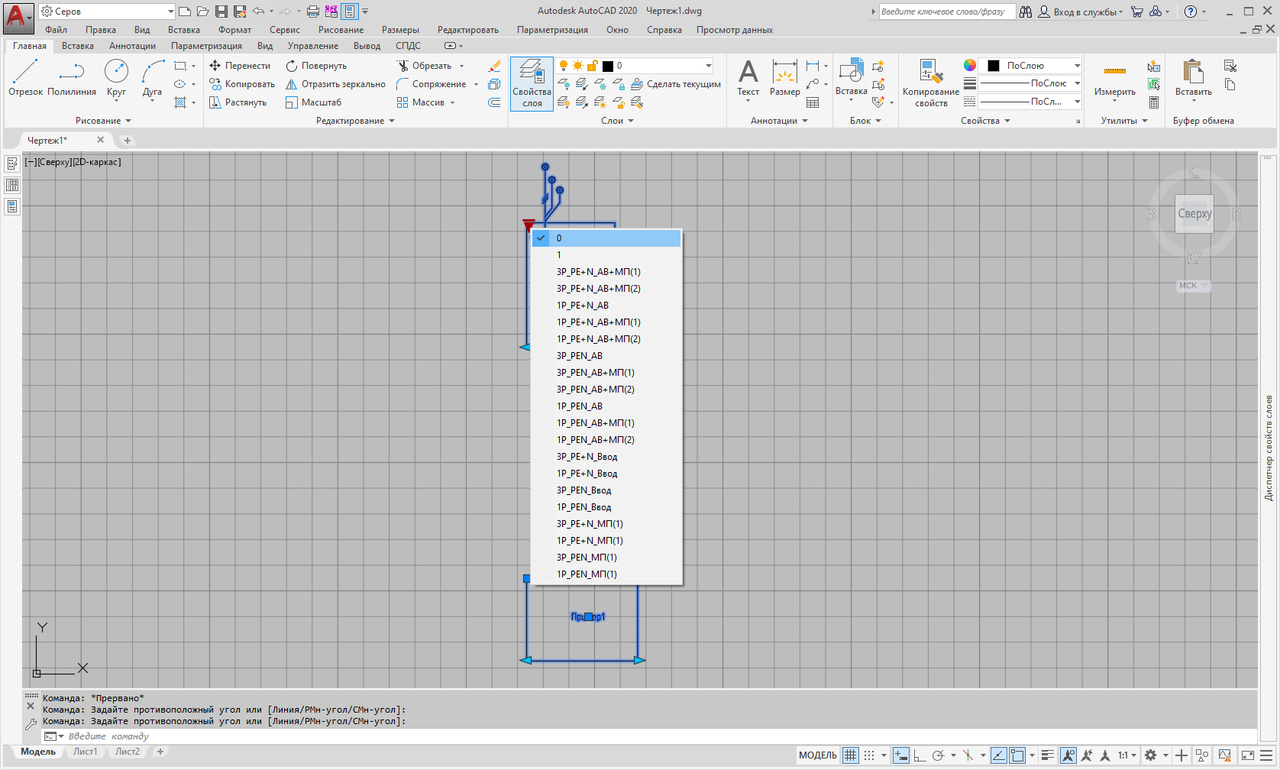Select the Отрезок line tool
Viewport: 1280px width, 770px height.
click(25, 79)
